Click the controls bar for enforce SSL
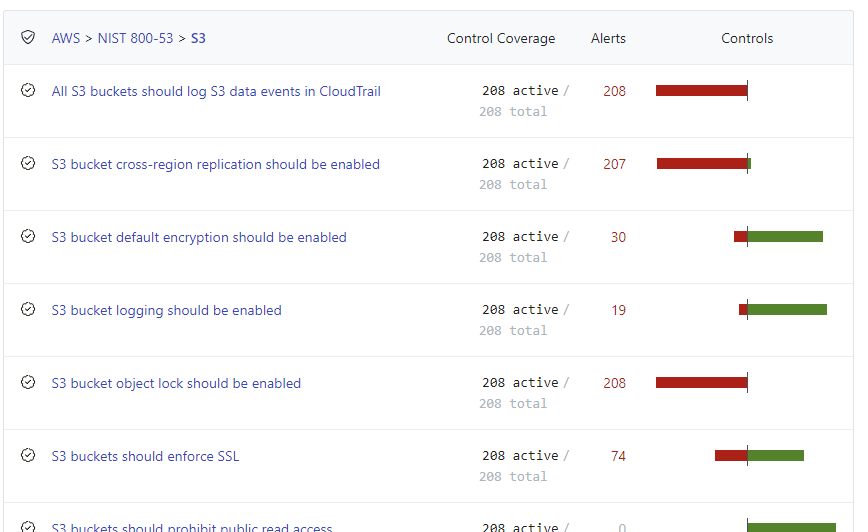Screen dimensions: 868x532 pos(759,456)
